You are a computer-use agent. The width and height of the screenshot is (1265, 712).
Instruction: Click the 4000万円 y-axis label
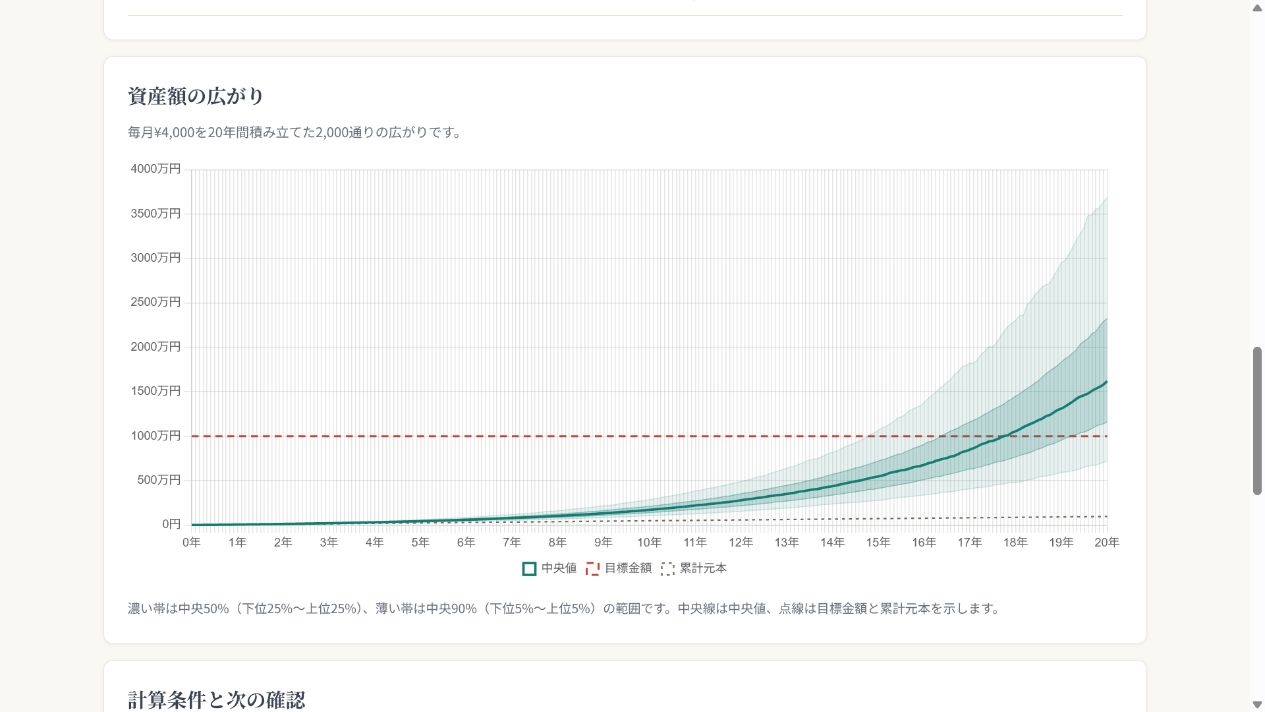[156, 169]
